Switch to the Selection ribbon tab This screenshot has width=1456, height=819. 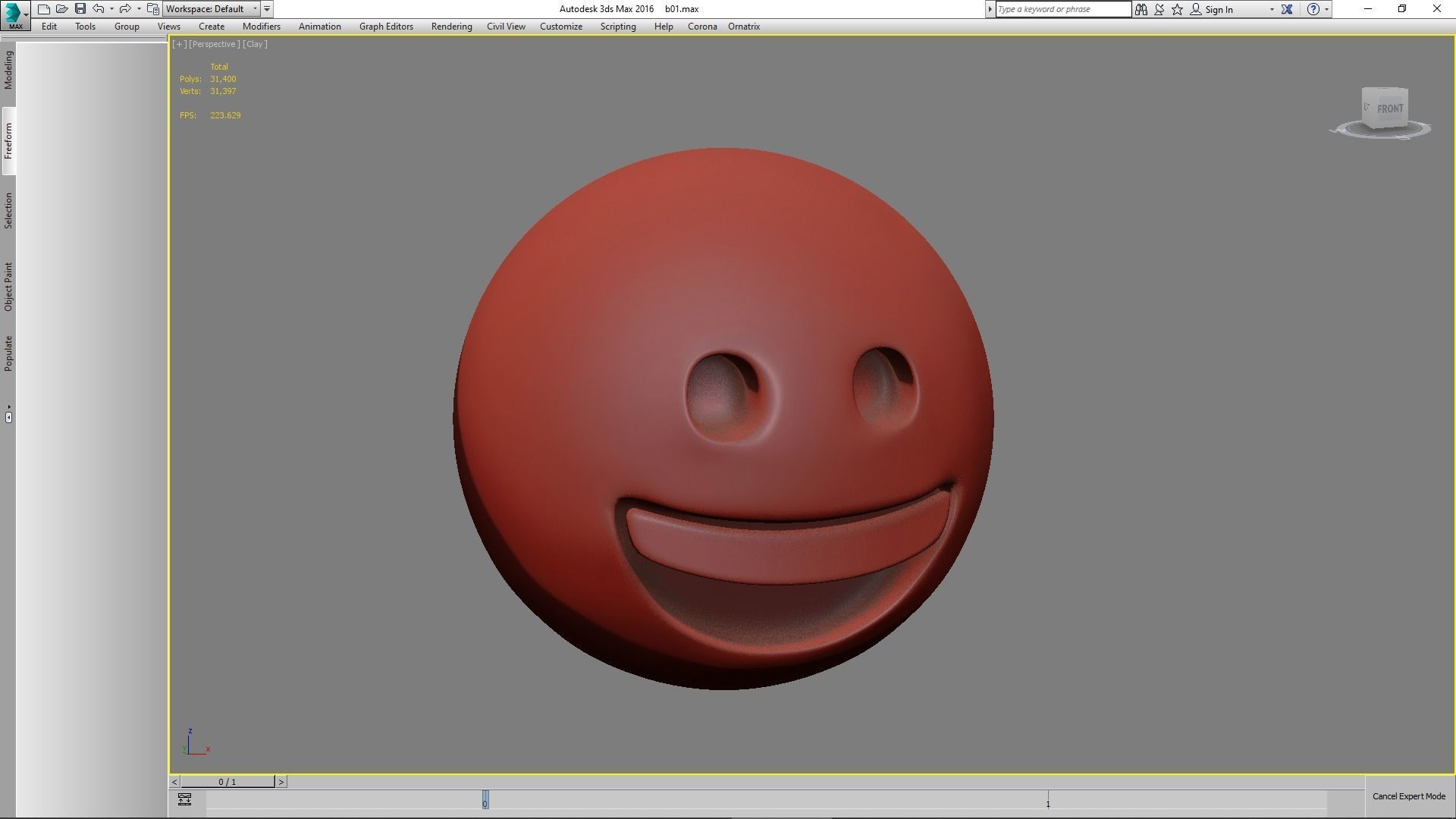8,211
